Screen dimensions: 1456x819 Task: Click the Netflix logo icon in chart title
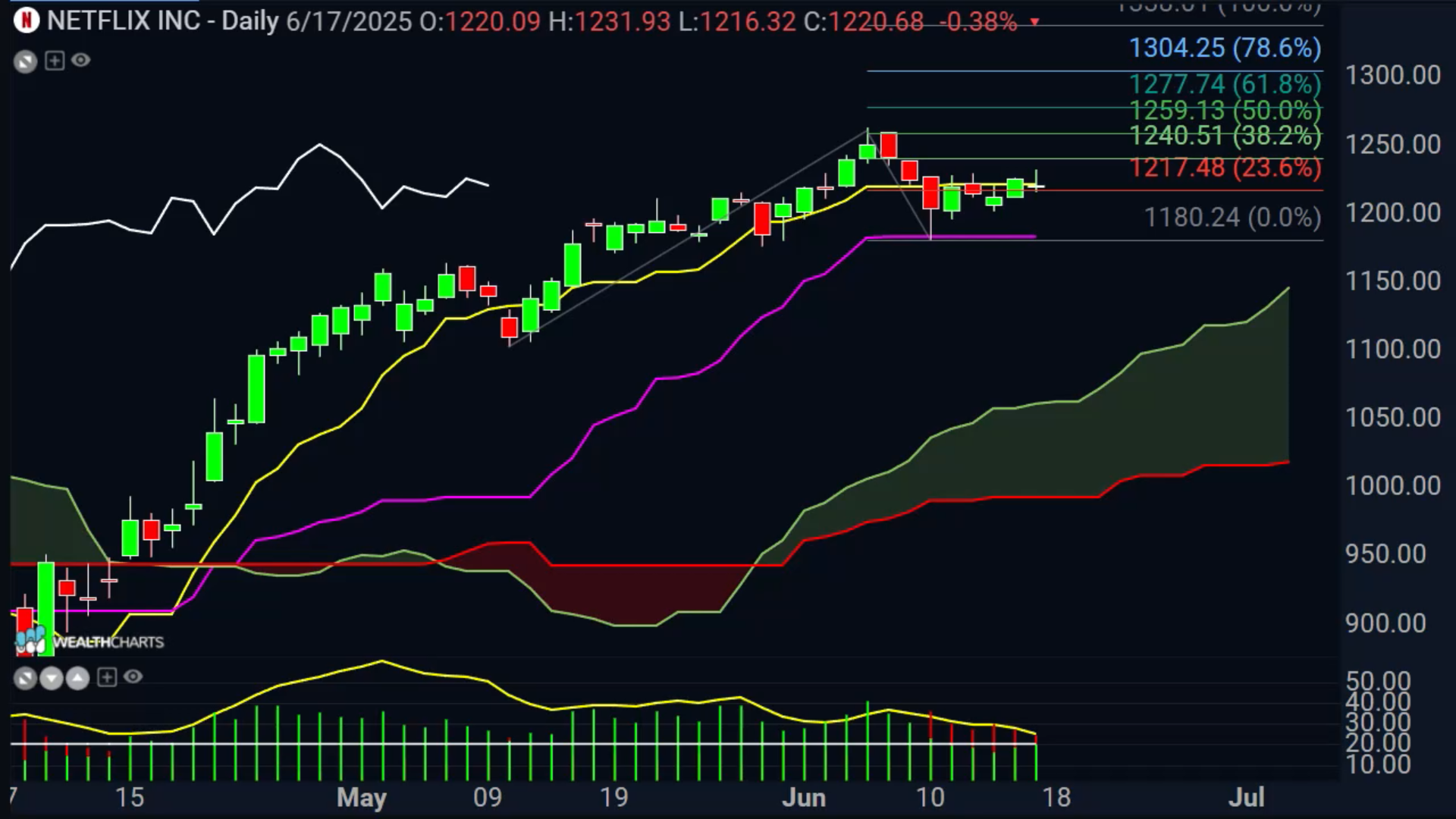(x=26, y=20)
